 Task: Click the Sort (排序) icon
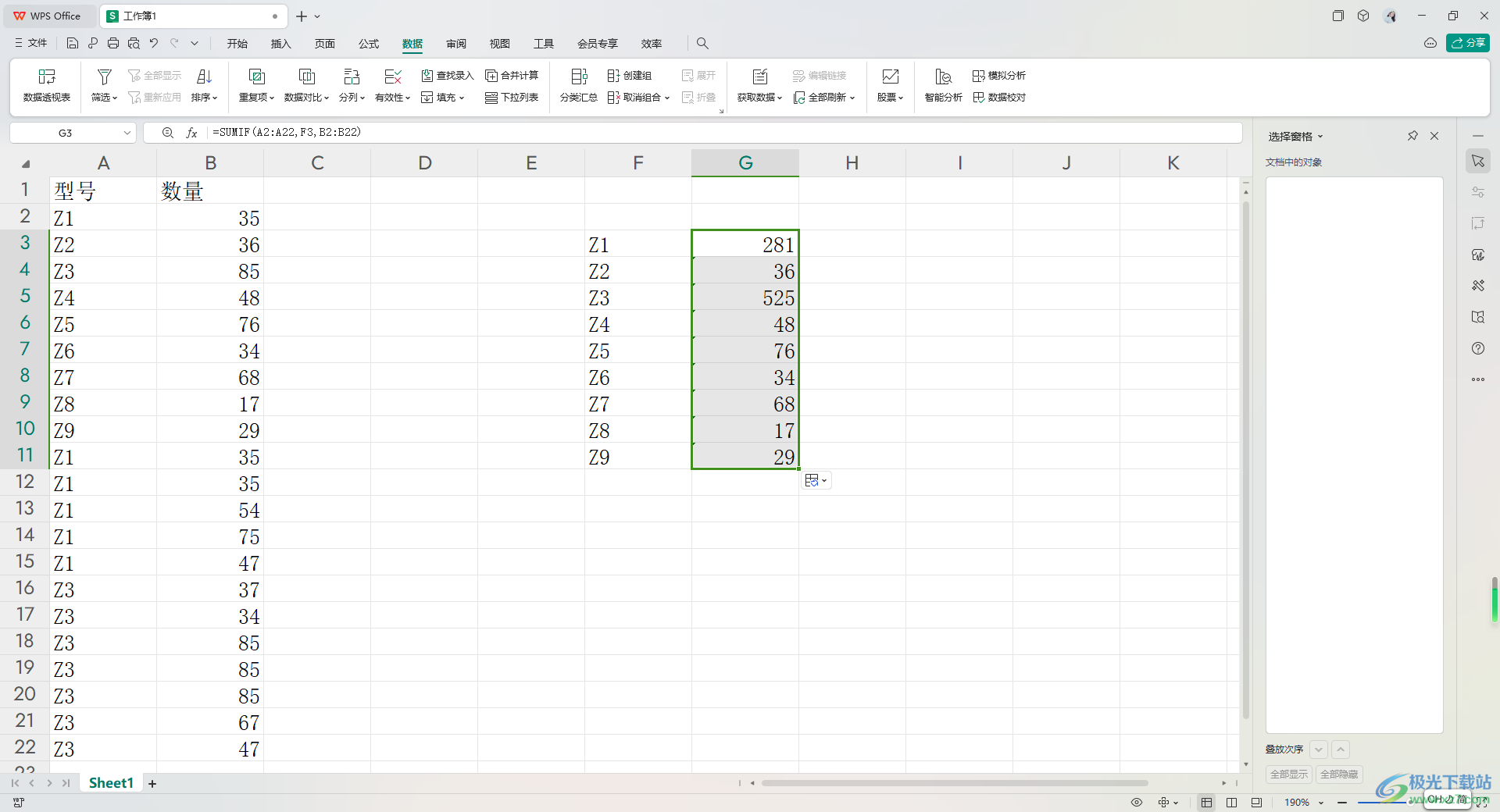(204, 77)
